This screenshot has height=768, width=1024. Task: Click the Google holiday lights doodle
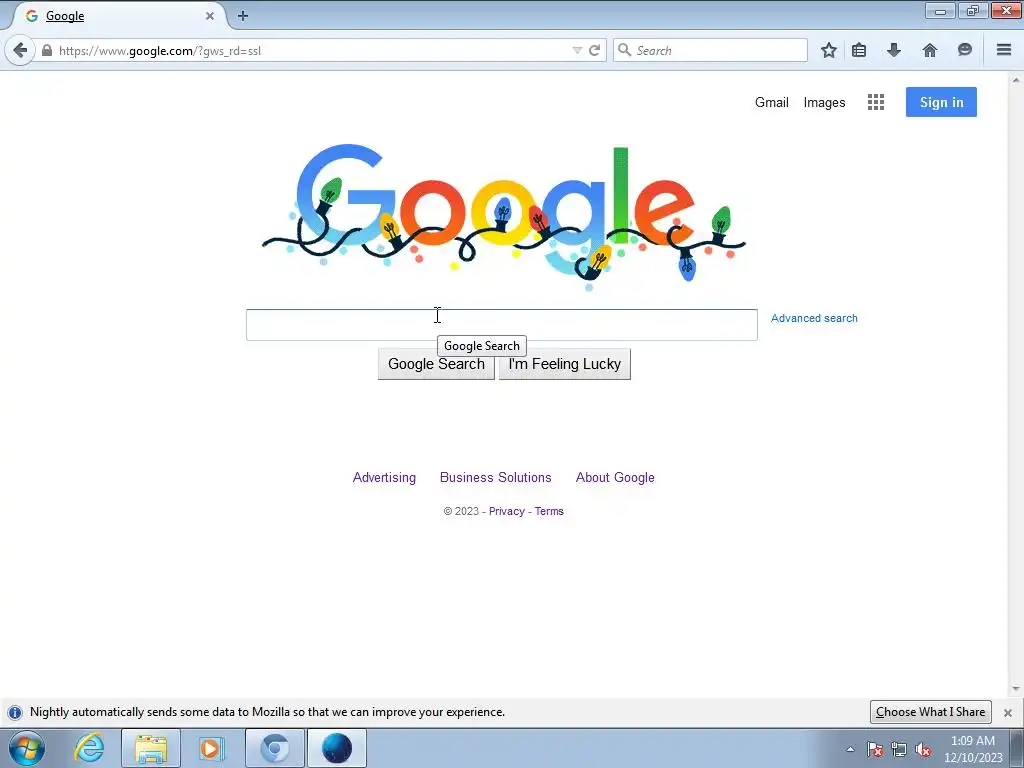click(503, 216)
